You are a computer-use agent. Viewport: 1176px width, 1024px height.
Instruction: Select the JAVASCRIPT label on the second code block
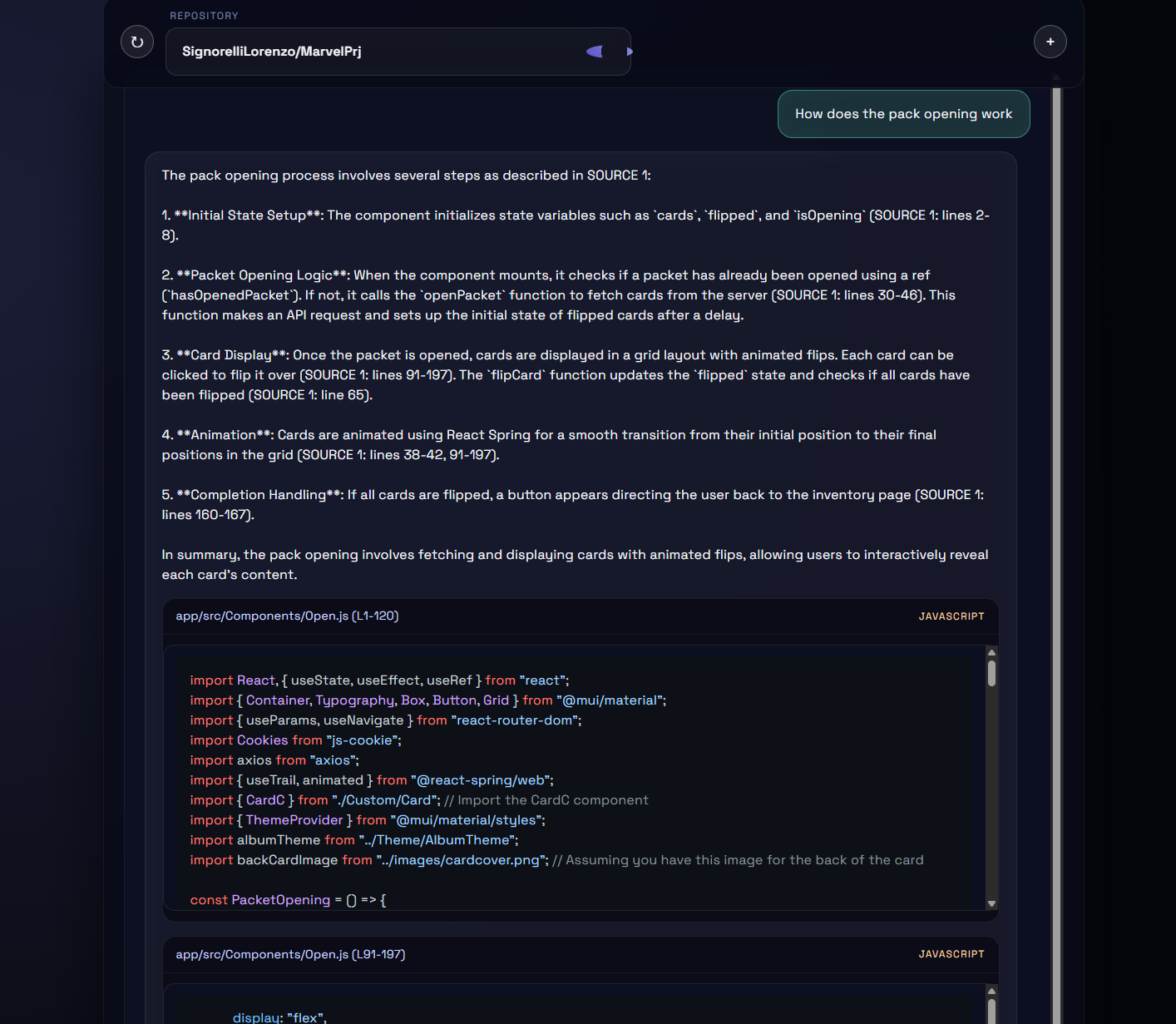(951, 954)
